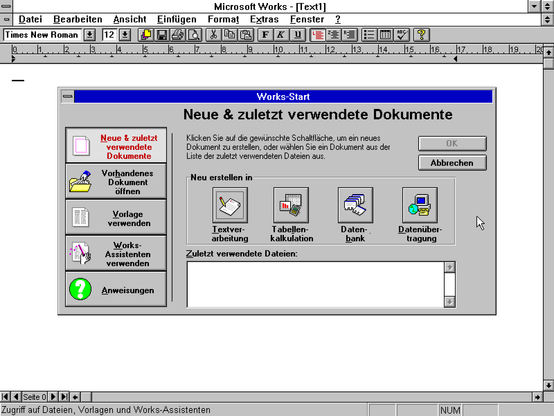Click the save diskette toolbar icon
Image resolution: width=554 pixels, height=416 pixels.
(x=162, y=35)
